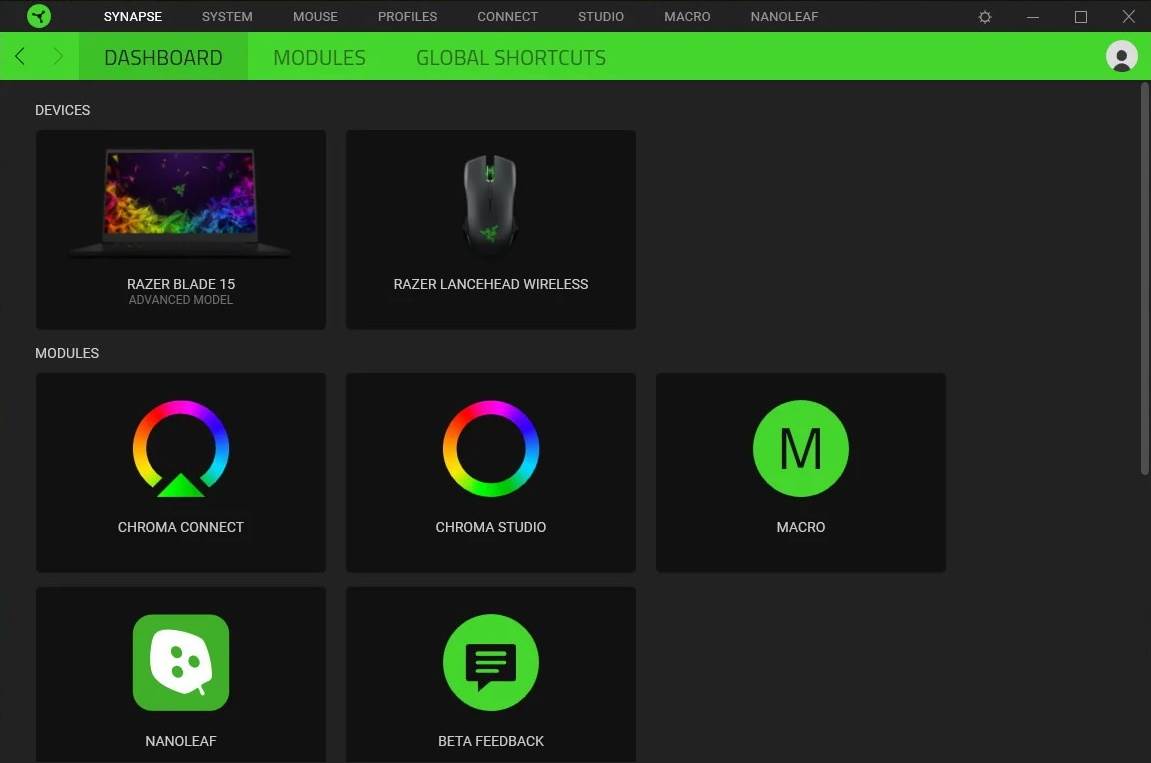Open the STUDIO menu entry
The image size is (1151, 763).
(x=600, y=16)
